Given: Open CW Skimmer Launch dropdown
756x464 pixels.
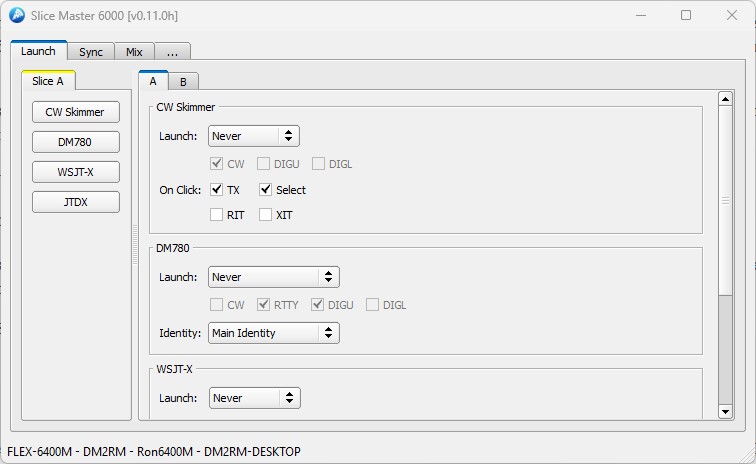Looking at the screenshot, I should [x=254, y=136].
